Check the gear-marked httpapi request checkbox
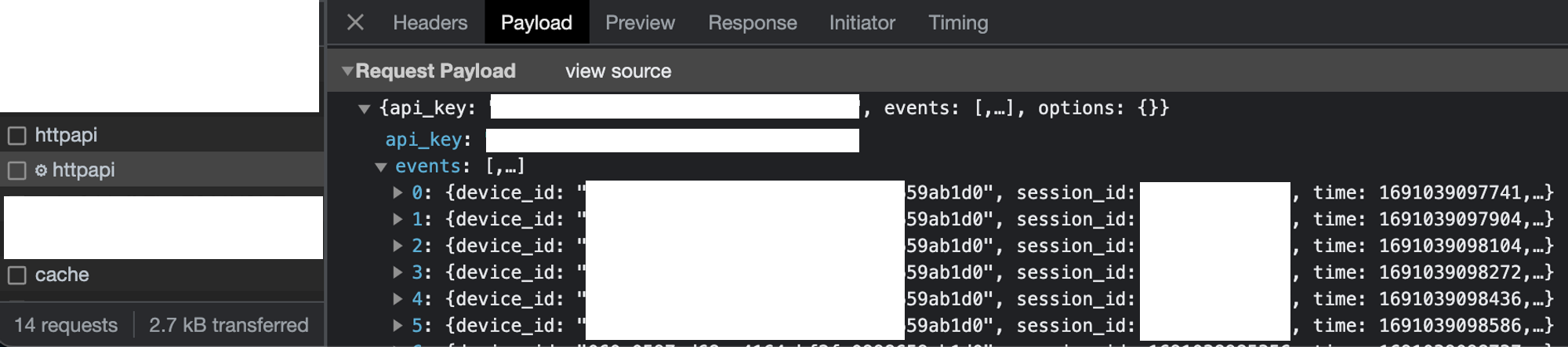The height and width of the screenshot is (347, 1568). pos(16,170)
